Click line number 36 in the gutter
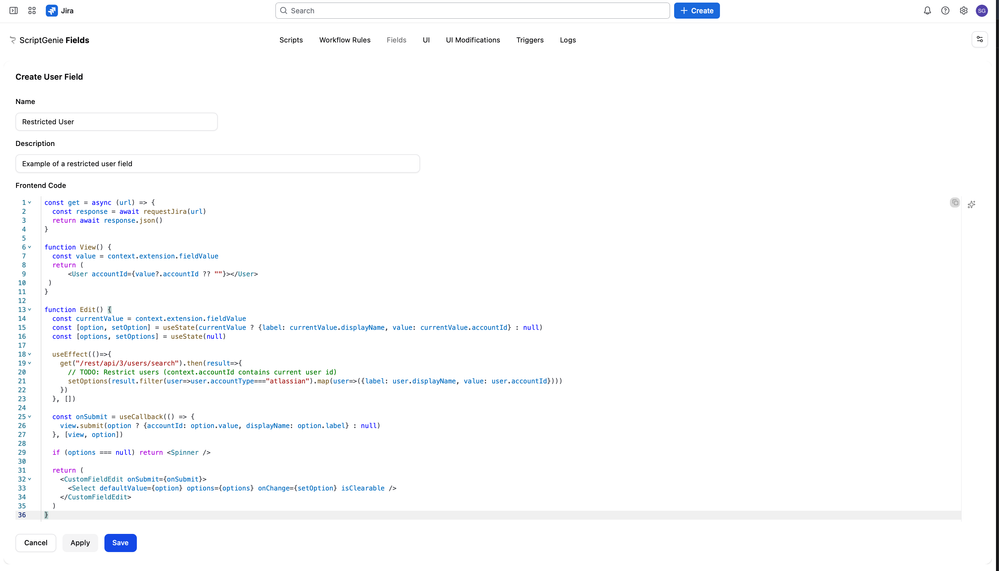This screenshot has height=571, width=999. pyautogui.click(x=22, y=515)
